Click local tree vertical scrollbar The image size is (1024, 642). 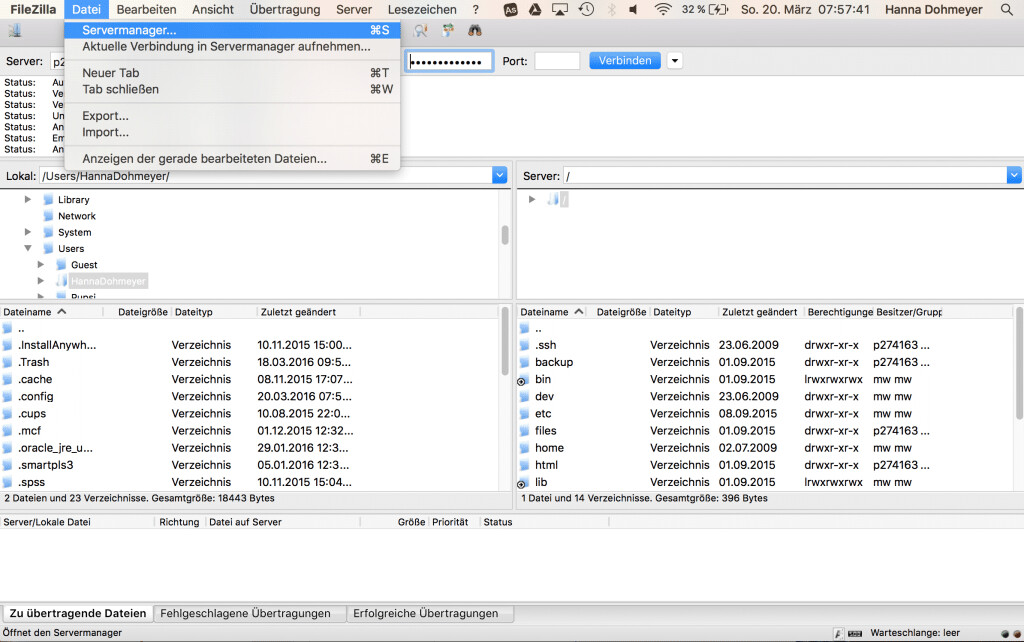point(505,234)
